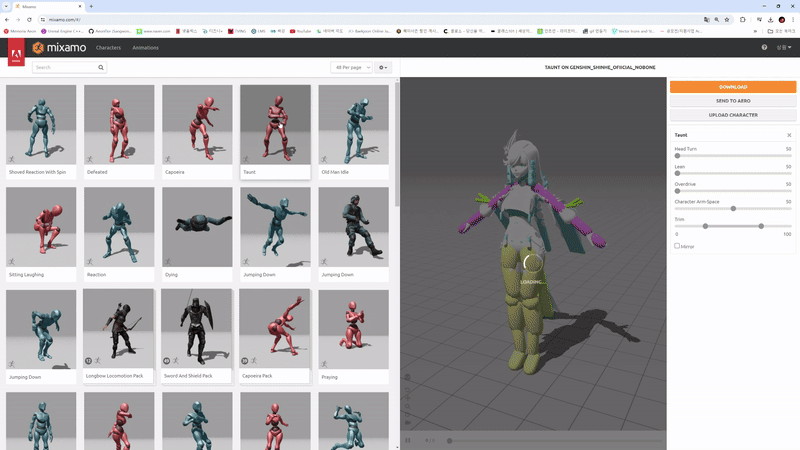Open the Chrome profile avatar

pos(782,19)
